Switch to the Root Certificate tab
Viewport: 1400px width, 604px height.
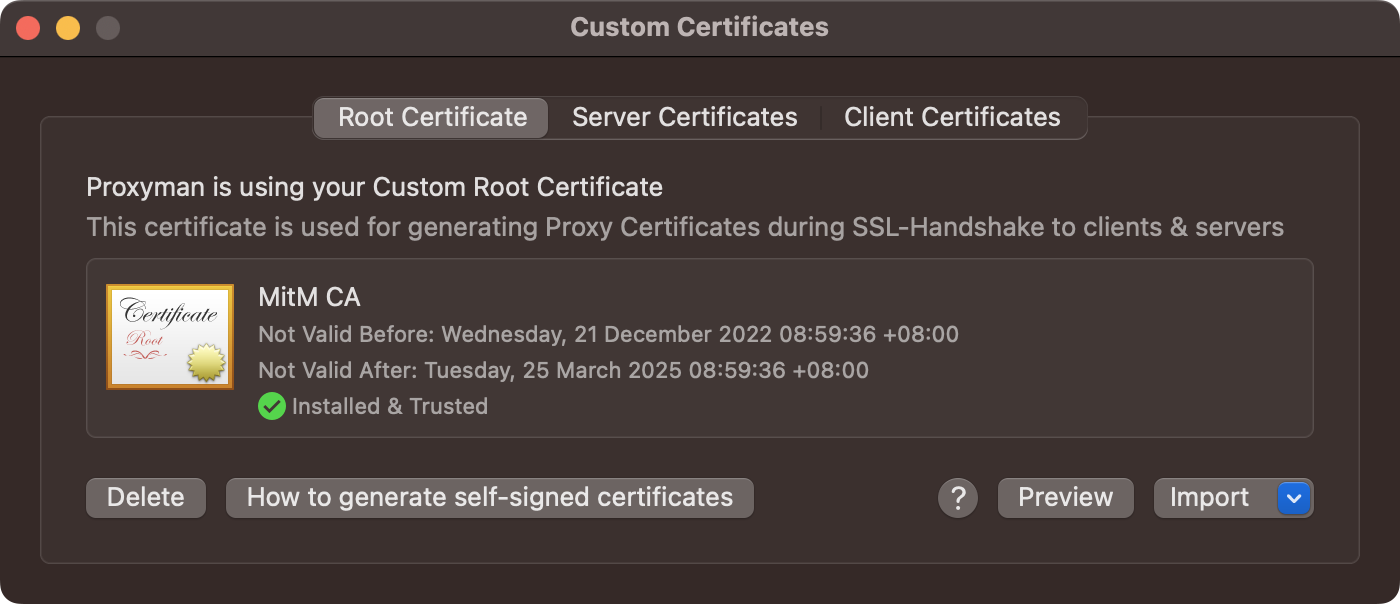[x=432, y=118]
